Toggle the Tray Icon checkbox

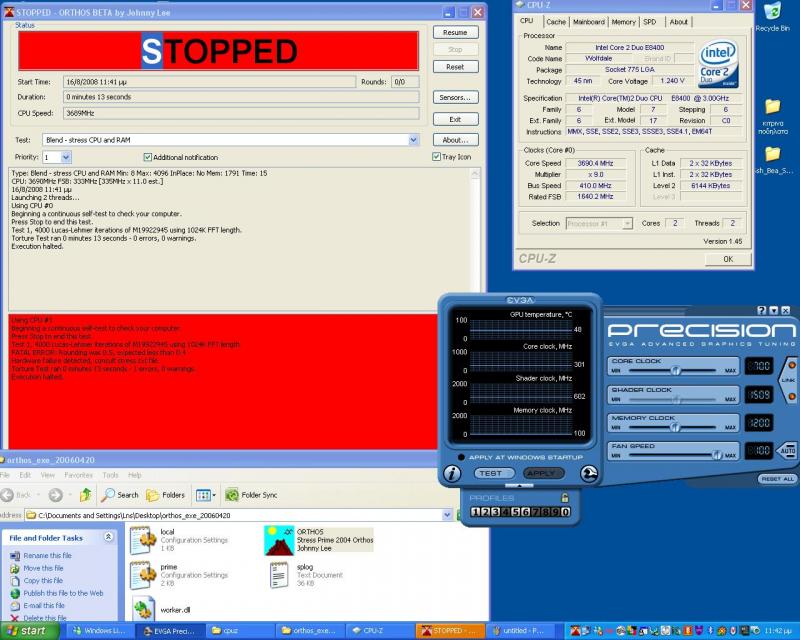pos(436,157)
